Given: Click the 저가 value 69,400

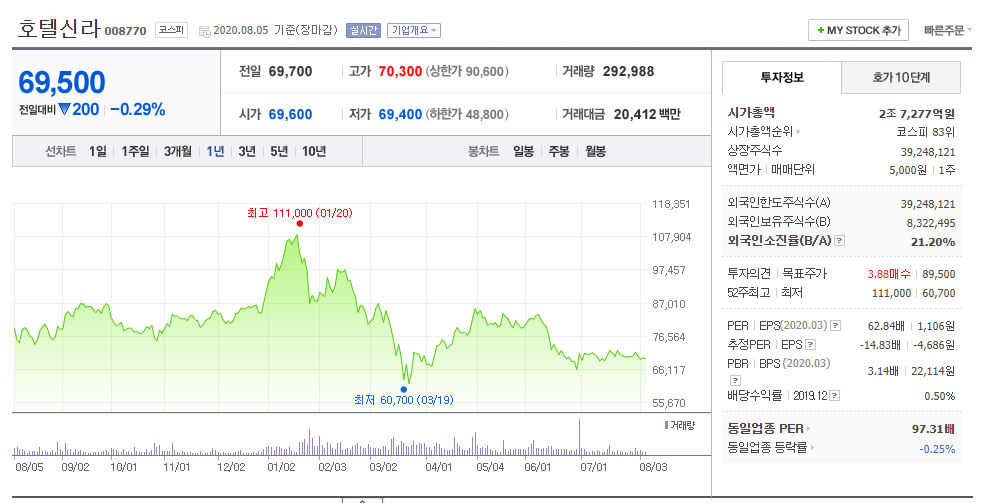Looking at the screenshot, I should [400, 114].
